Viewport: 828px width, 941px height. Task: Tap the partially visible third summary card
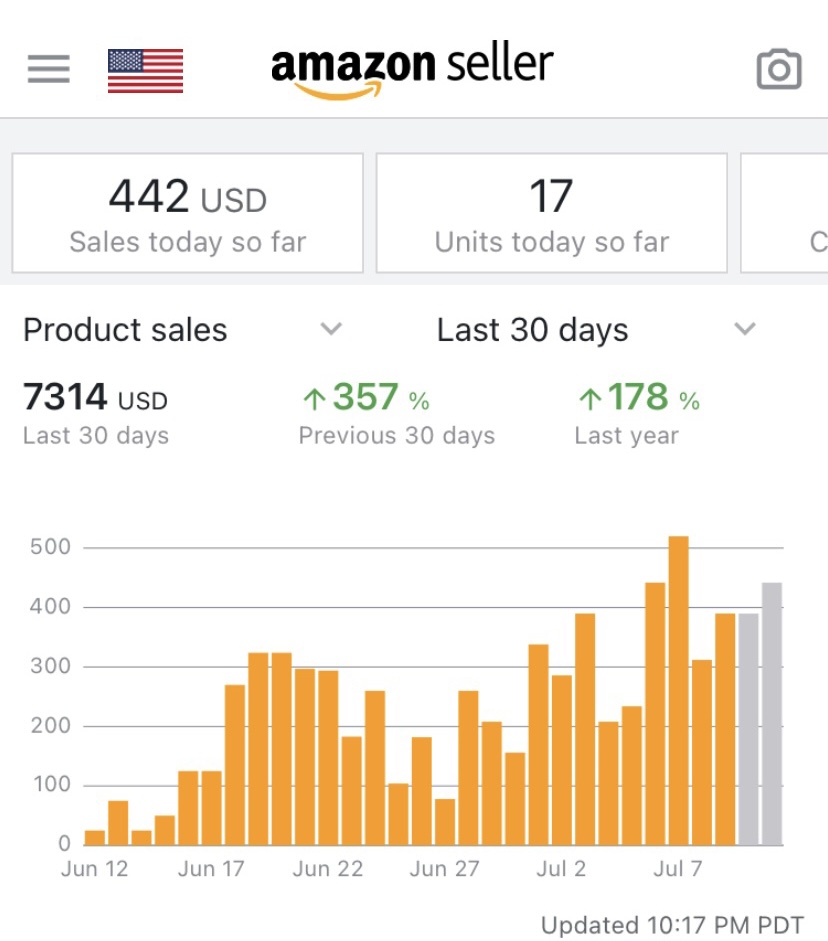[x=785, y=213]
